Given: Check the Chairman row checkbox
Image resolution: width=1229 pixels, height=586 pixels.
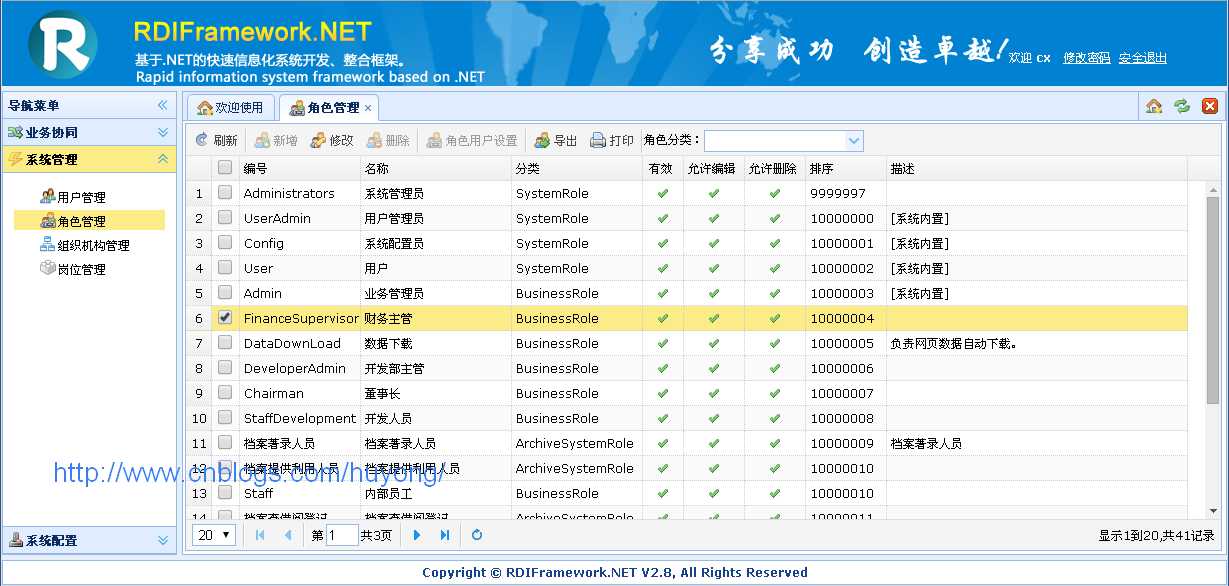Looking at the screenshot, I should pyautogui.click(x=225, y=393).
